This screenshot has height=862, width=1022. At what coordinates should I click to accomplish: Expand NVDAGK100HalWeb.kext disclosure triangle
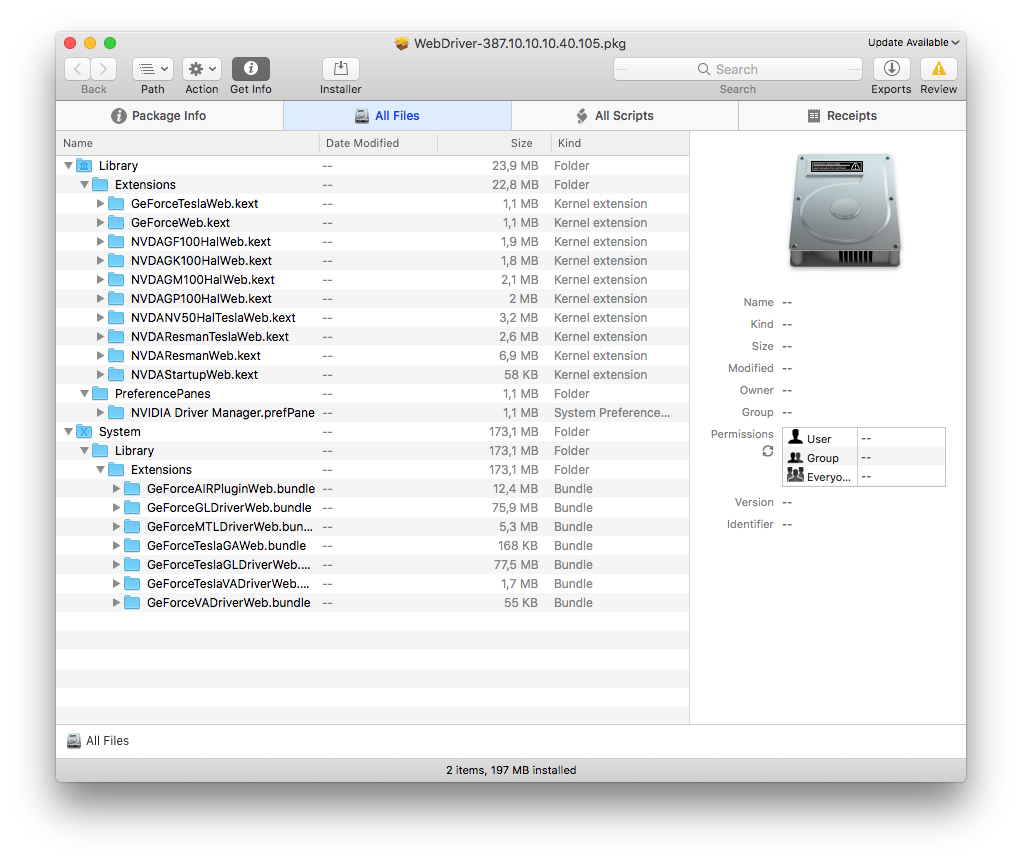100,260
